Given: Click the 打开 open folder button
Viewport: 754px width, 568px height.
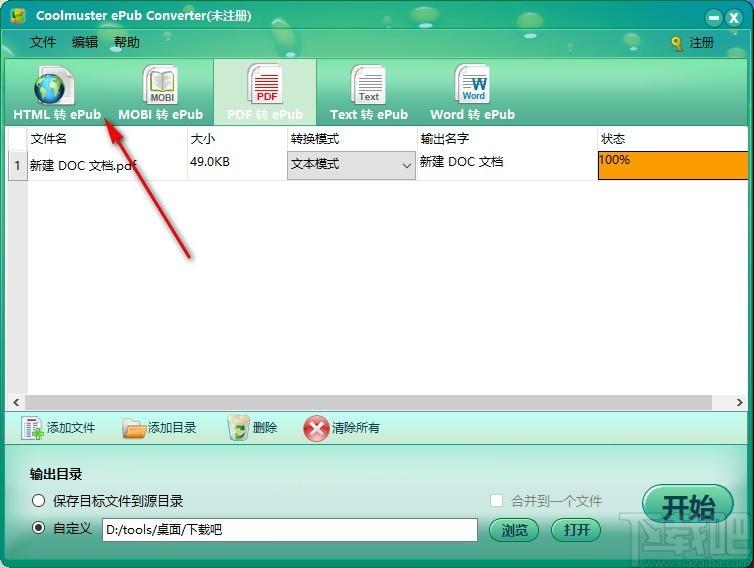Looking at the screenshot, I should (x=576, y=530).
